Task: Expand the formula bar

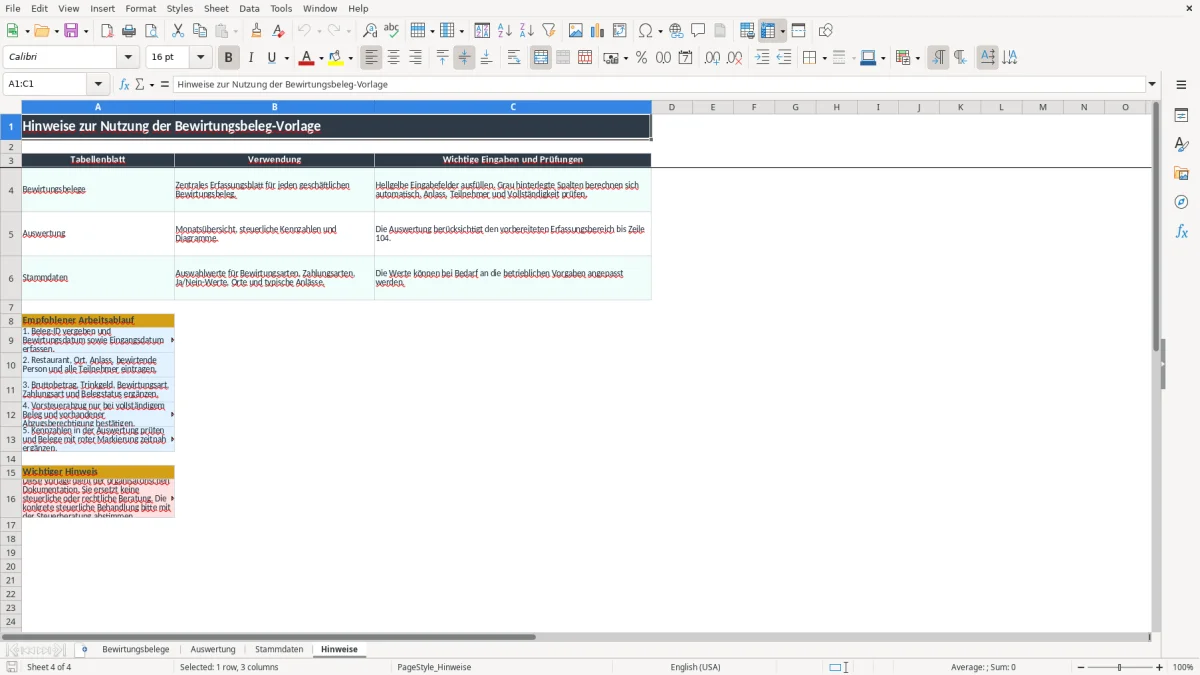Action: click(x=1152, y=84)
